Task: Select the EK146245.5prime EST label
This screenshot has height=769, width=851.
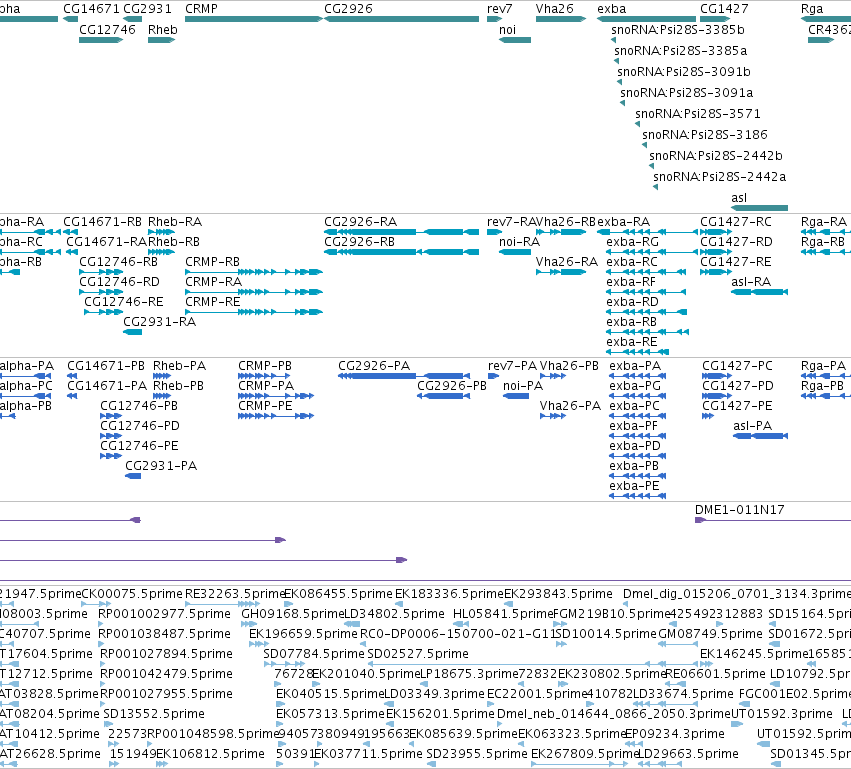Action: [x=754, y=654]
